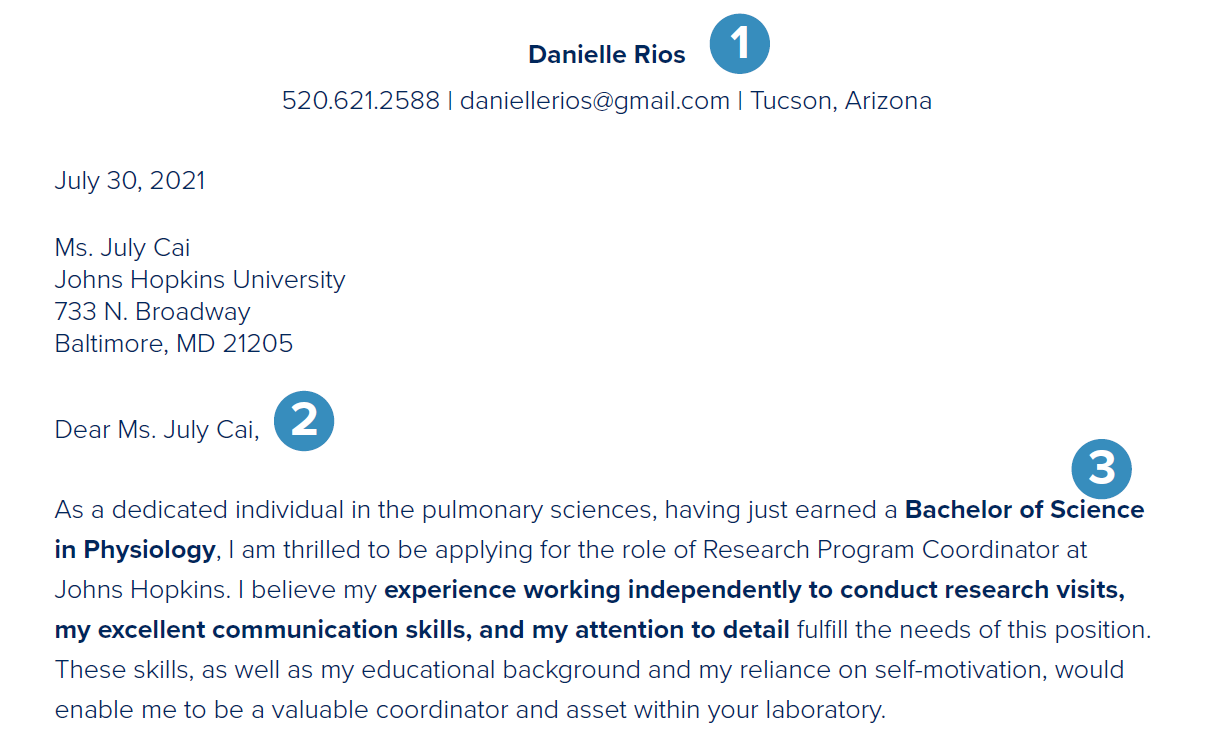Click the 733 N. Broadway street line
1216x731 pixels.
[x=153, y=312]
